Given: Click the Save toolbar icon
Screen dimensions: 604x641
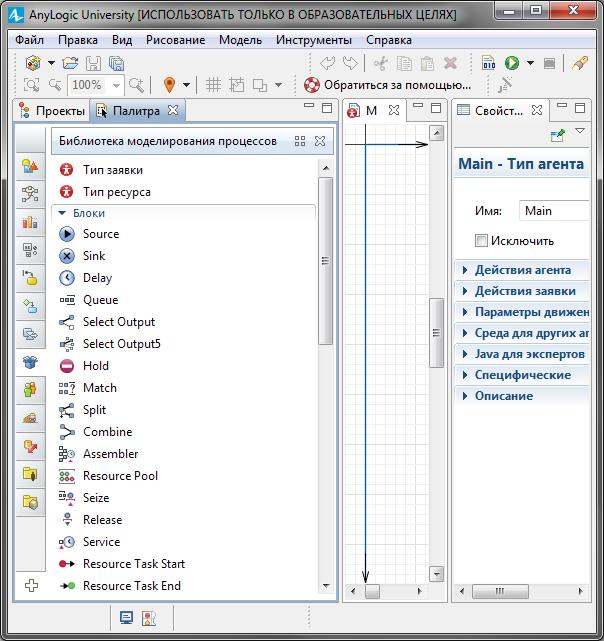Looking at the screenshot, I should [94, 64].
